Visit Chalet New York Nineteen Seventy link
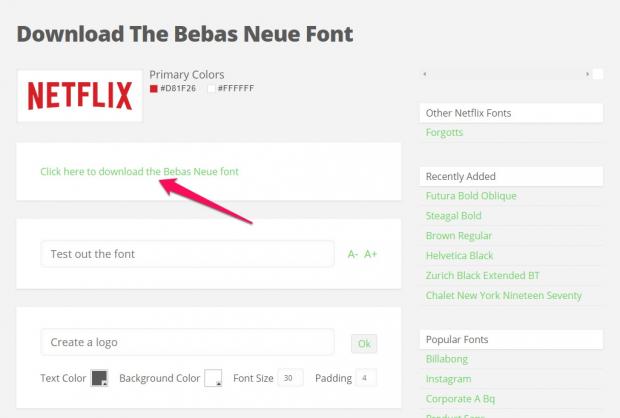 503,295
